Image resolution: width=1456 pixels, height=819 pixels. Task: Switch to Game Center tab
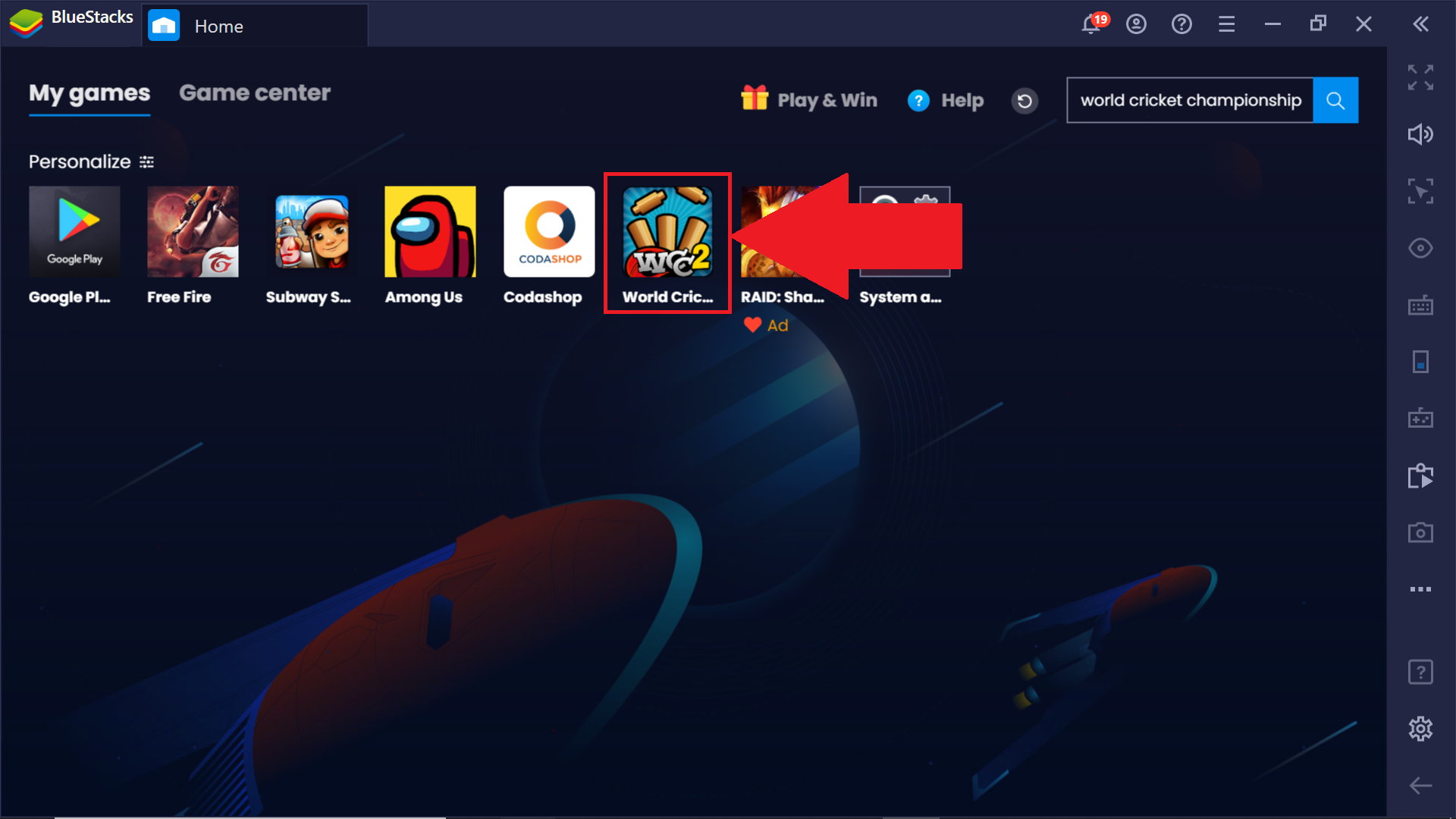[x=255, y=92]
